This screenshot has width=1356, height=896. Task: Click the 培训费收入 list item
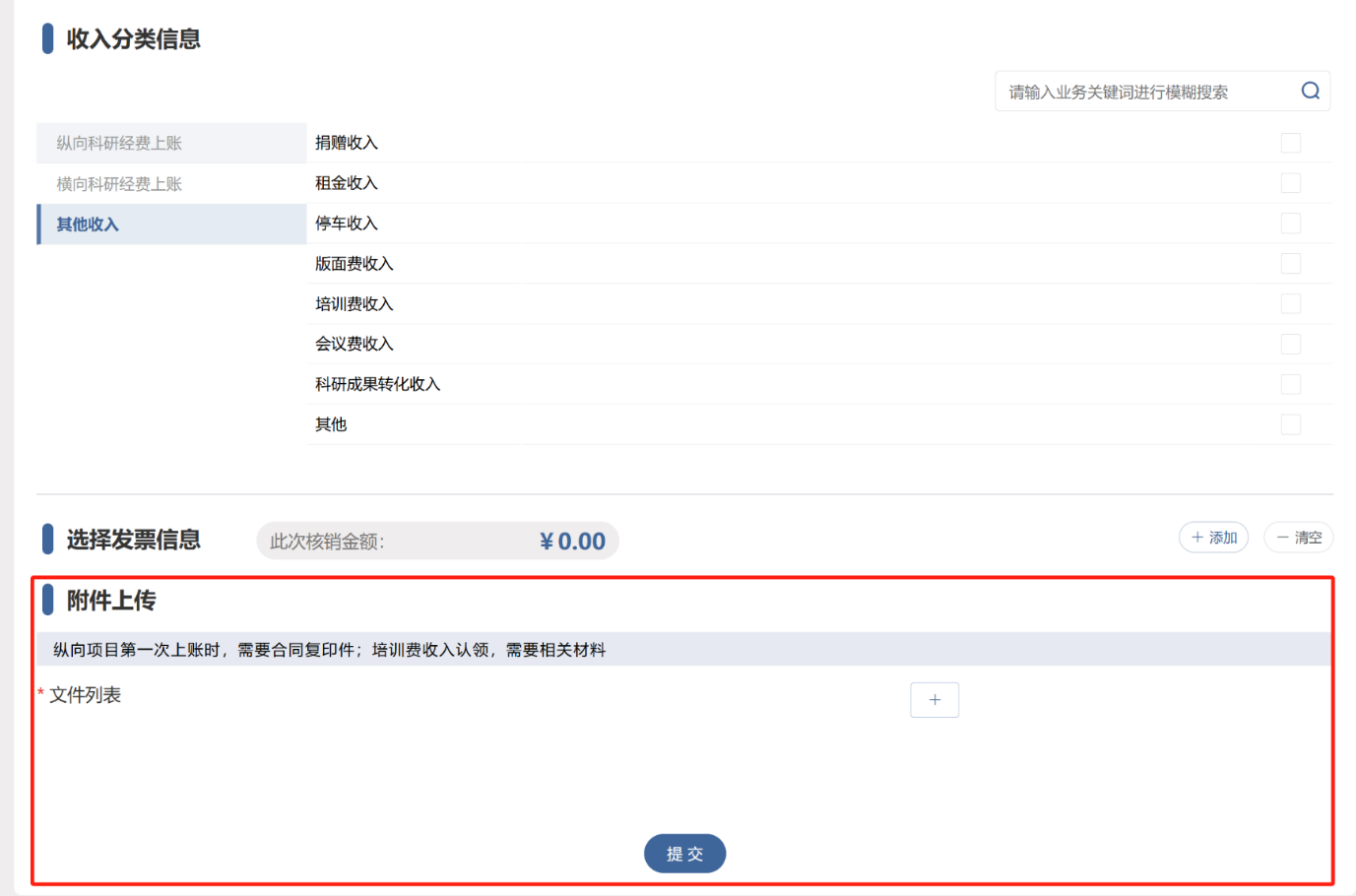point(355,304)
